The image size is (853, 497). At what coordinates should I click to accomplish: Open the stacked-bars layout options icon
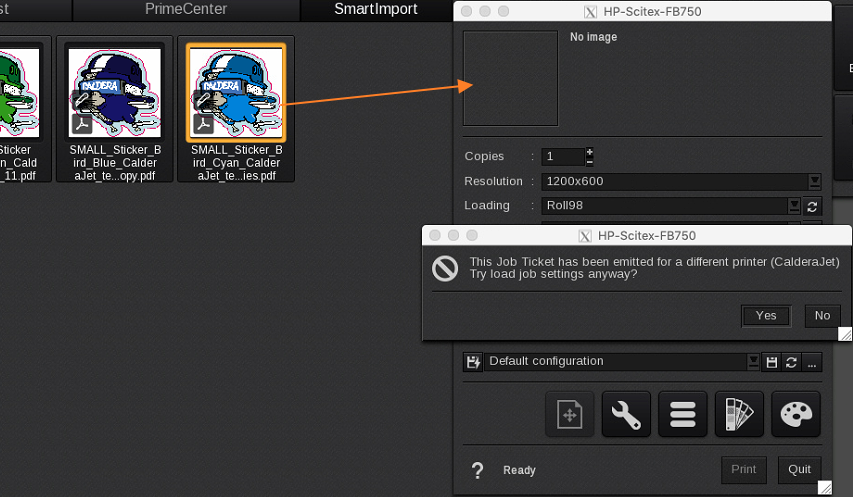[x=683, y=414]
